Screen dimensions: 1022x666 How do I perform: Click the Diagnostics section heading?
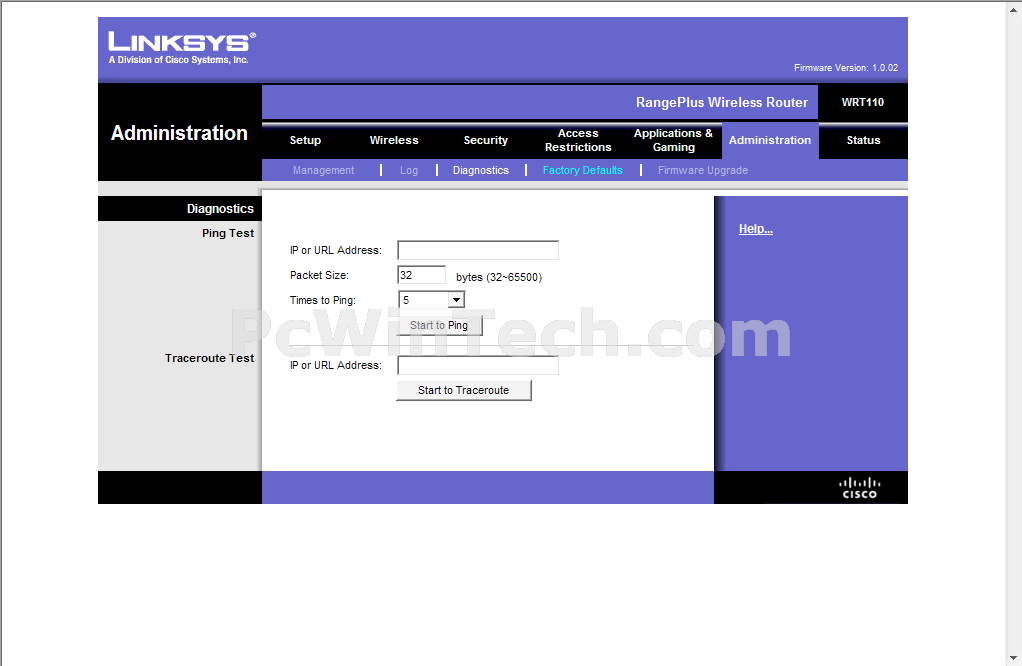(x=220, y=209)
